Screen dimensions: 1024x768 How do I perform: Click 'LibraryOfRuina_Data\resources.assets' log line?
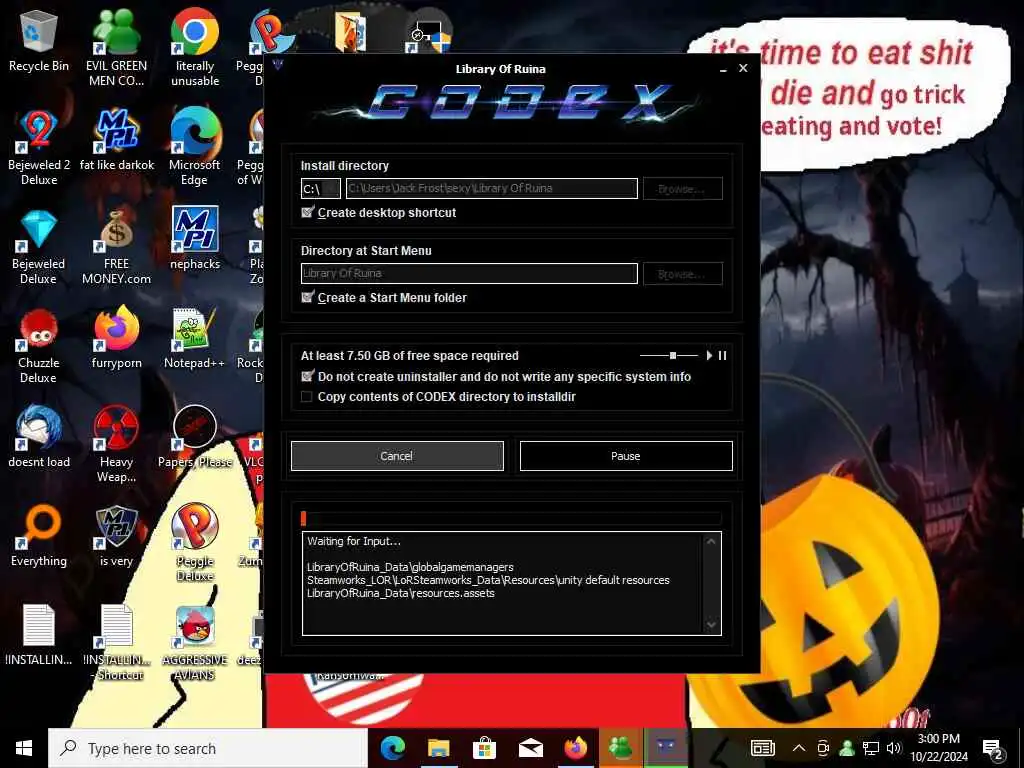[x=401, y=593]
